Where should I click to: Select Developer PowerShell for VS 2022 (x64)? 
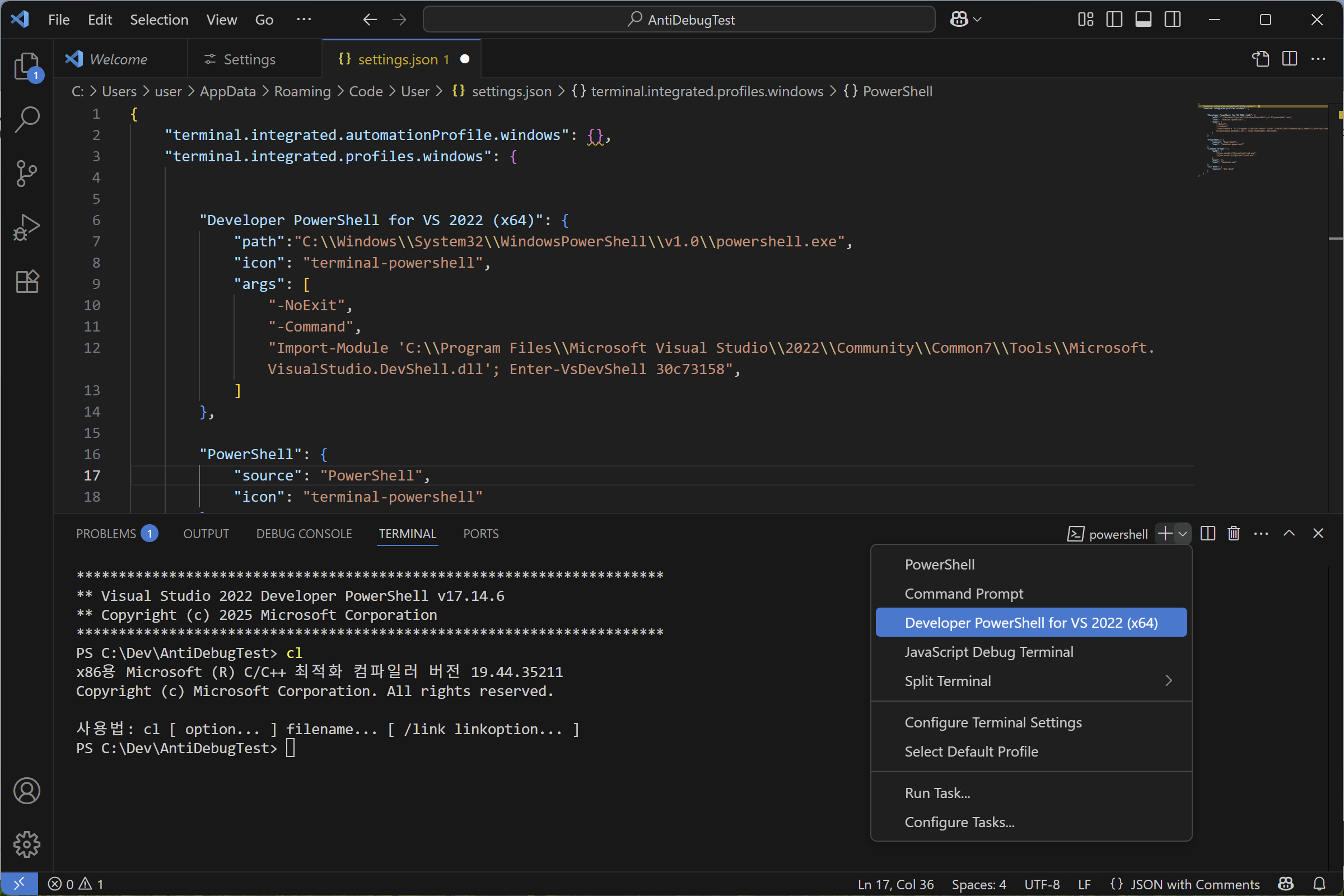(x=1030, y=622)
